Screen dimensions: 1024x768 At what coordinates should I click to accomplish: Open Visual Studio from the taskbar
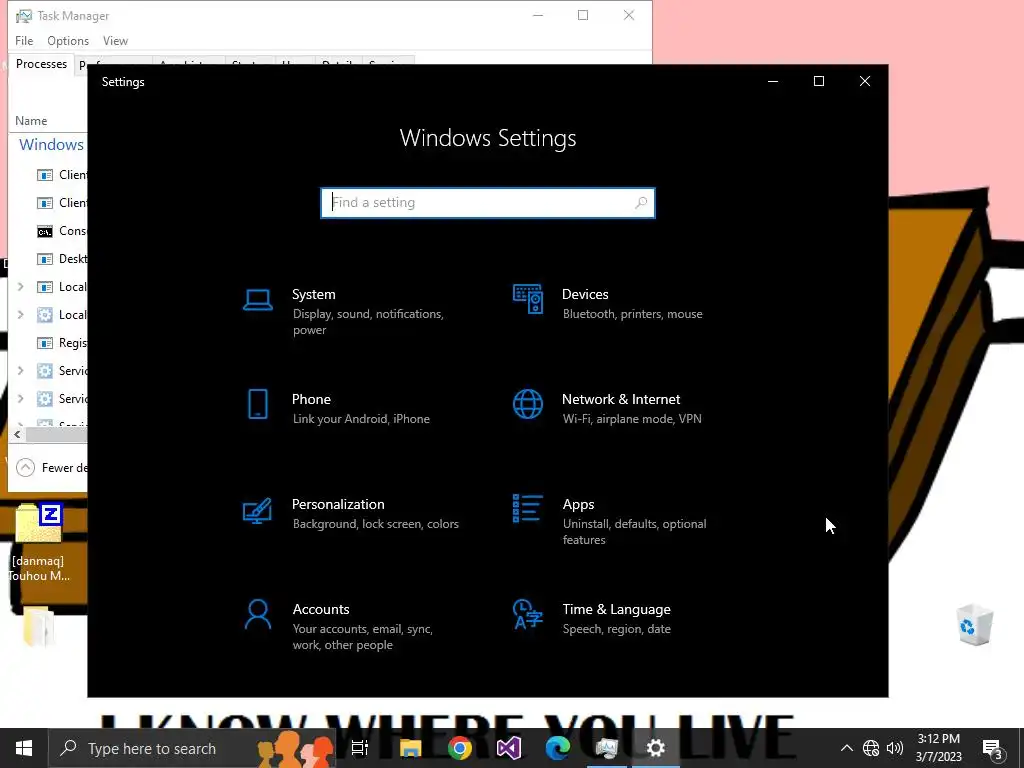tap(509, 748)
